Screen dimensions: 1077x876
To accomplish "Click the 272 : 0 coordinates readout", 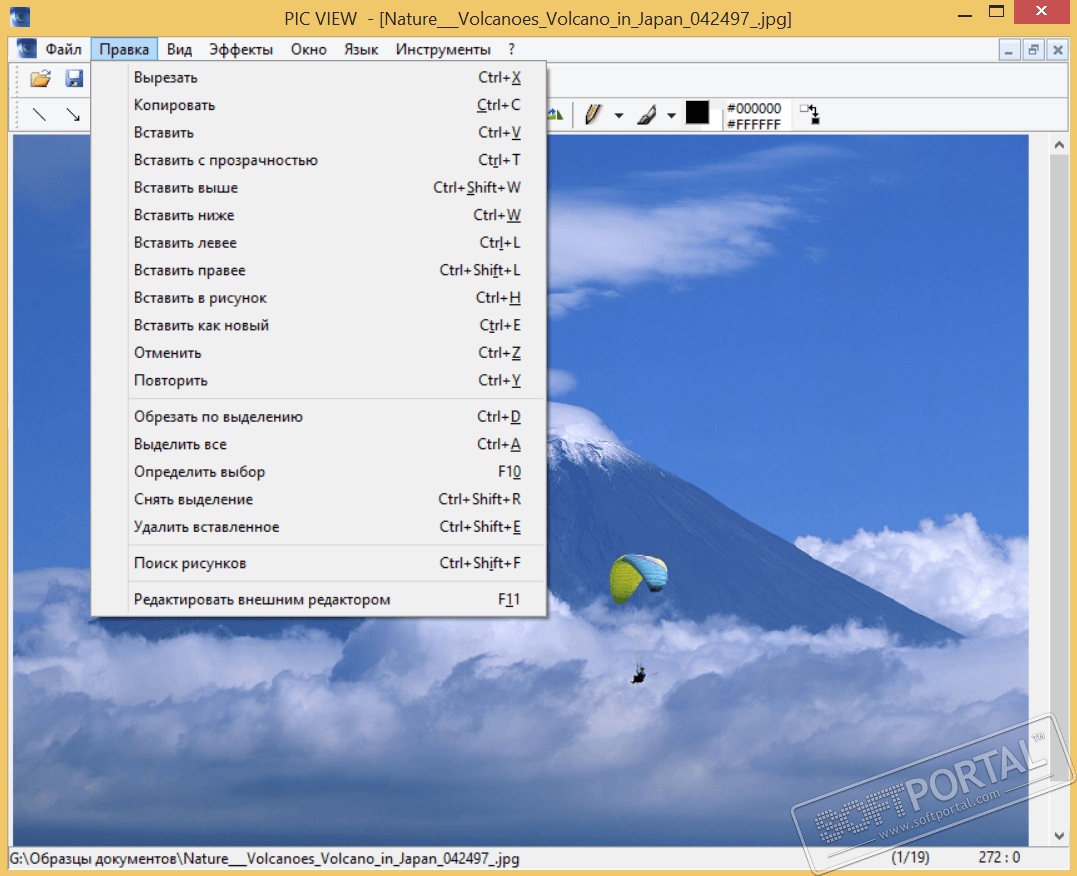I will click(999, 857).
